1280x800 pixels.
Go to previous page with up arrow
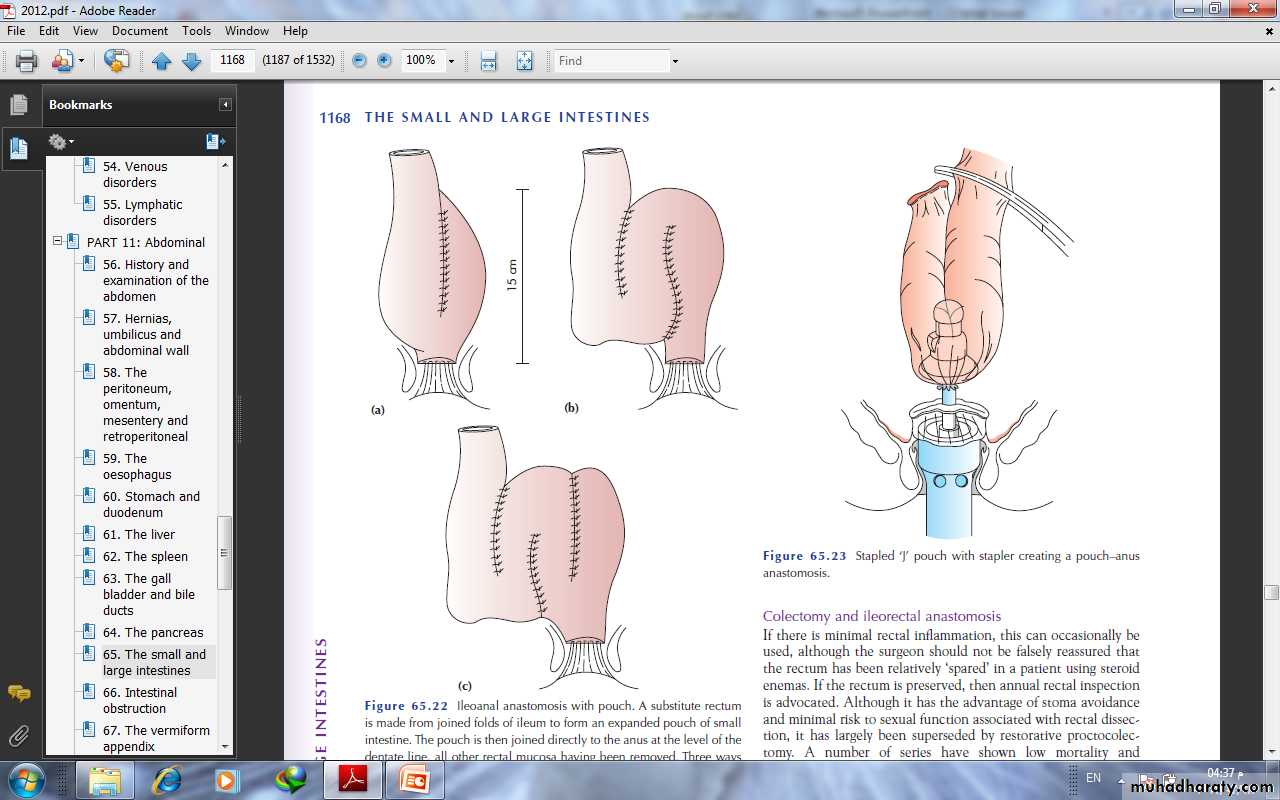coord(161,61)
